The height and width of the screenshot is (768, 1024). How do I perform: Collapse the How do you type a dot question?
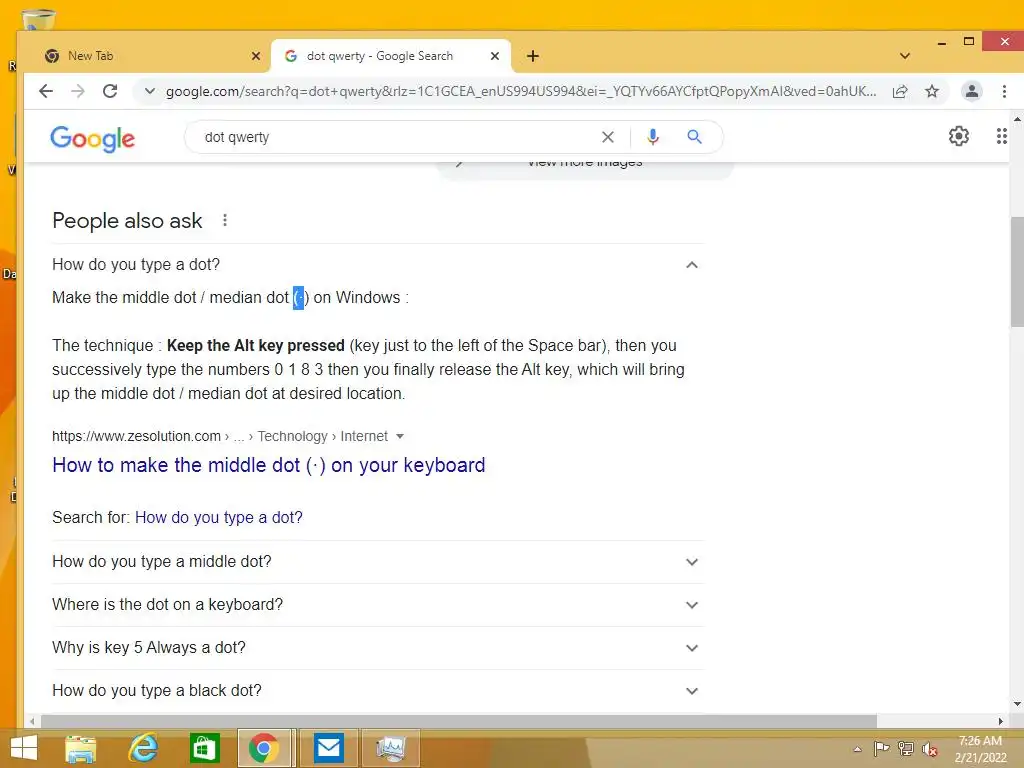[x=377, y=264]
